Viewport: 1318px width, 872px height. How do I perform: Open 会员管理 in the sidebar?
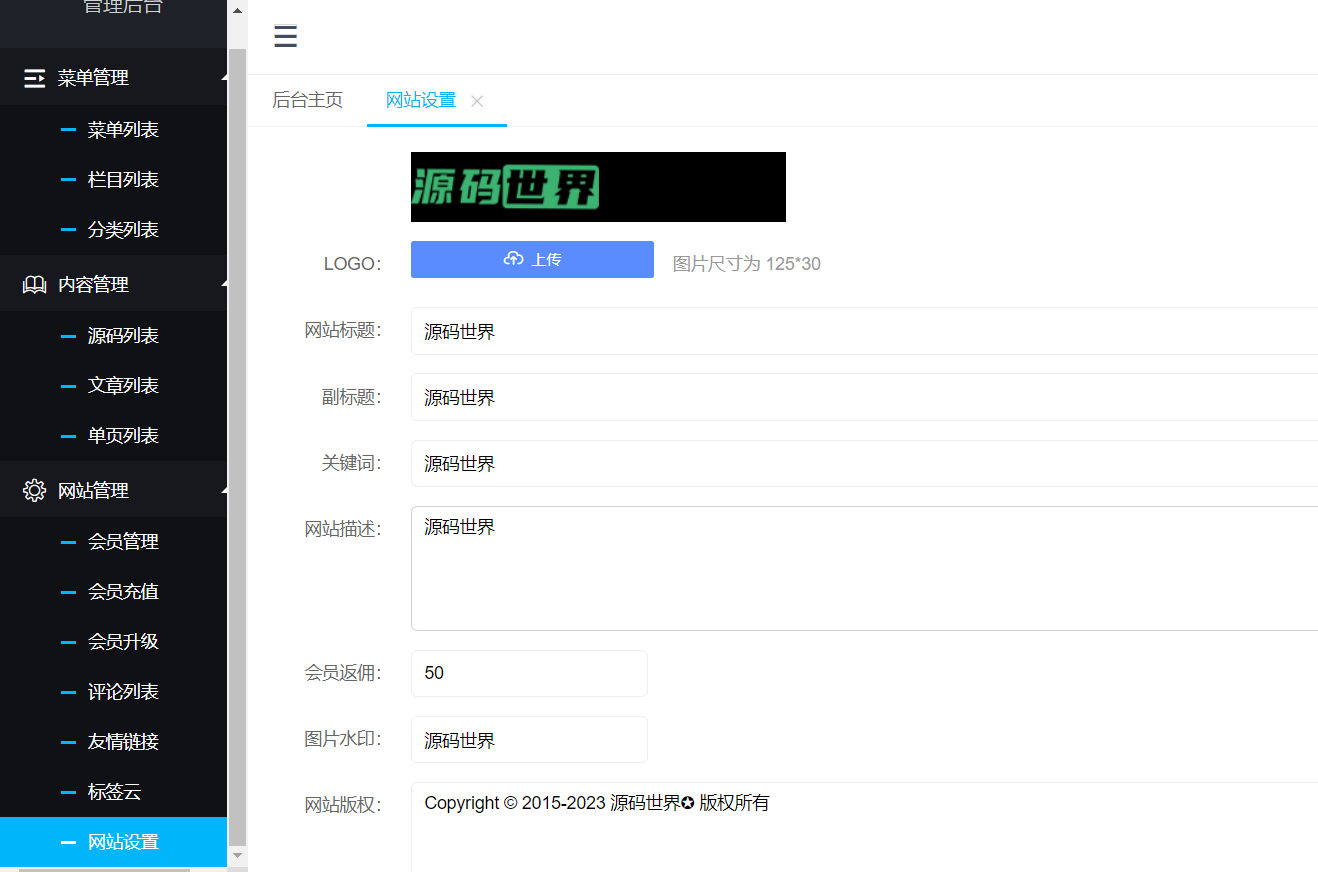(x=123, y=542)
